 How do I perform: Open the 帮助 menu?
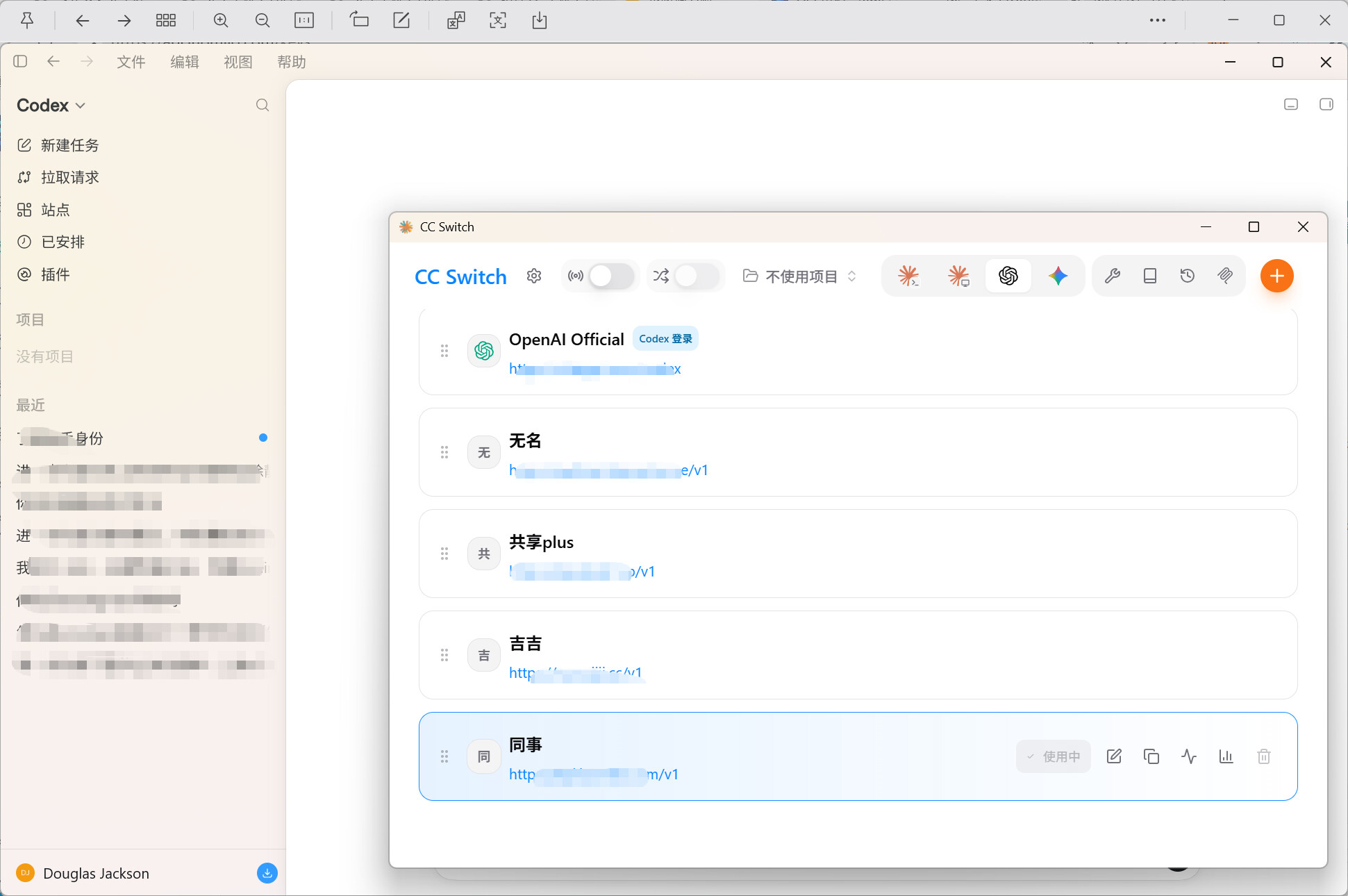point(292,63)
